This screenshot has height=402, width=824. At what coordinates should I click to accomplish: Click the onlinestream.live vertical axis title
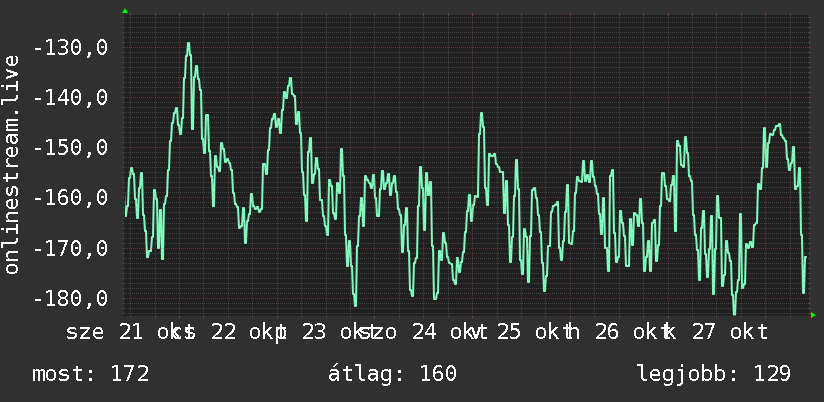[x=11, y=163]
